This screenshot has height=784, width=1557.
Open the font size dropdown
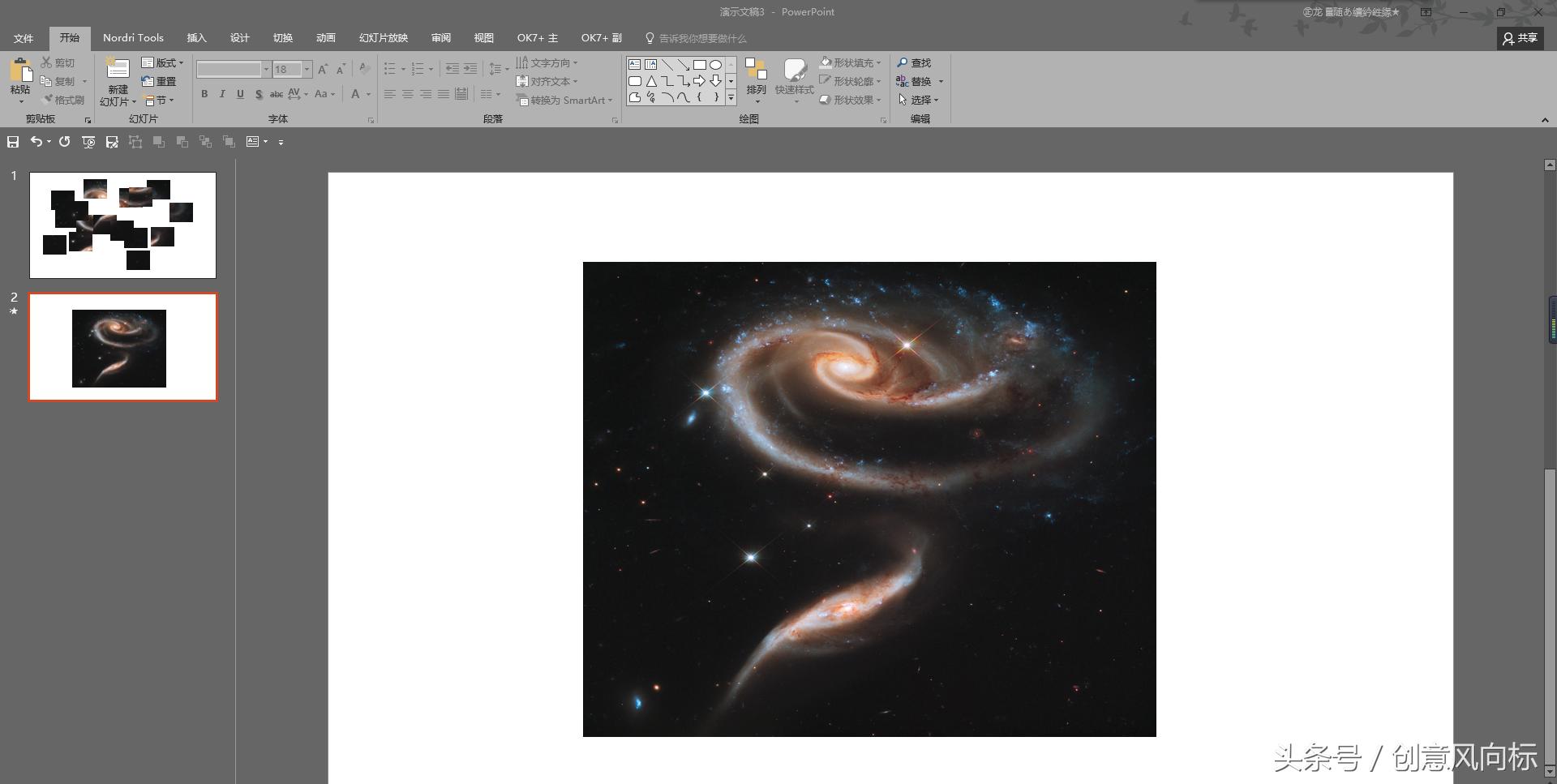click(x=307, y=70)
